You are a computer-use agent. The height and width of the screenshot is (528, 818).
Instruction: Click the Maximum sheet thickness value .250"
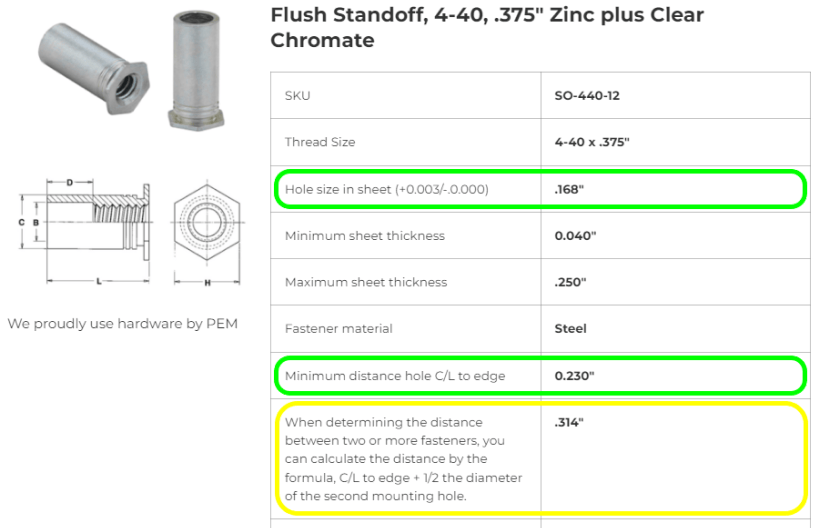click(x=570, y=282)
